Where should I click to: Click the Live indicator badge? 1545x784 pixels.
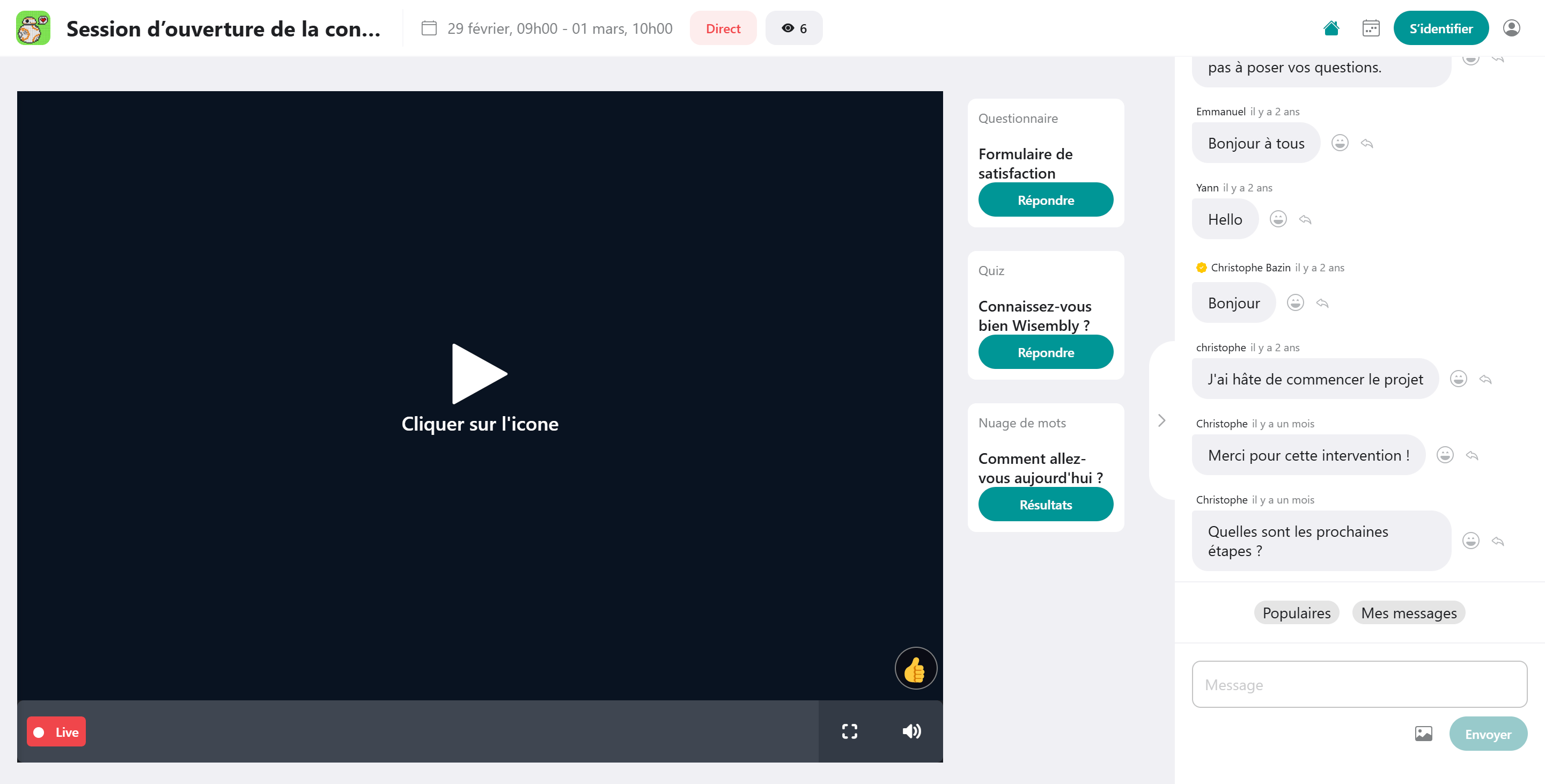click(x=56, y=732)
